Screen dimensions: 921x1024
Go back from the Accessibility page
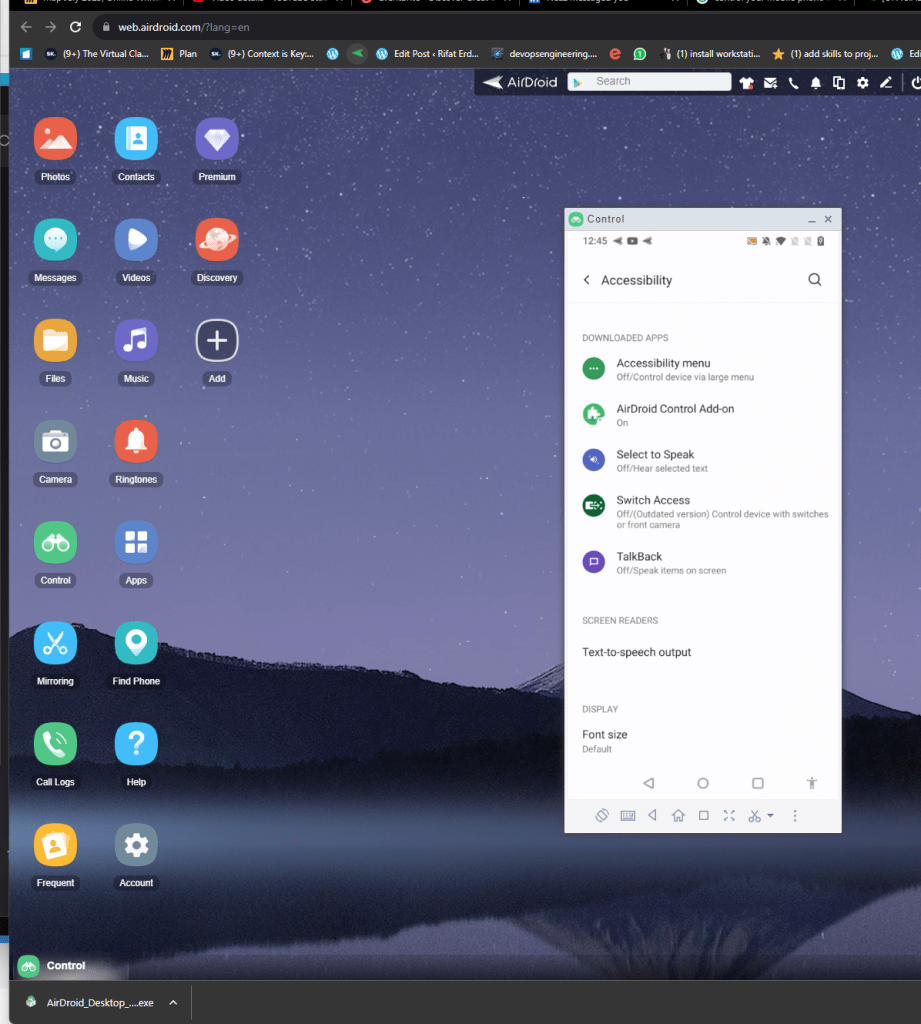[x=587, y=280]
